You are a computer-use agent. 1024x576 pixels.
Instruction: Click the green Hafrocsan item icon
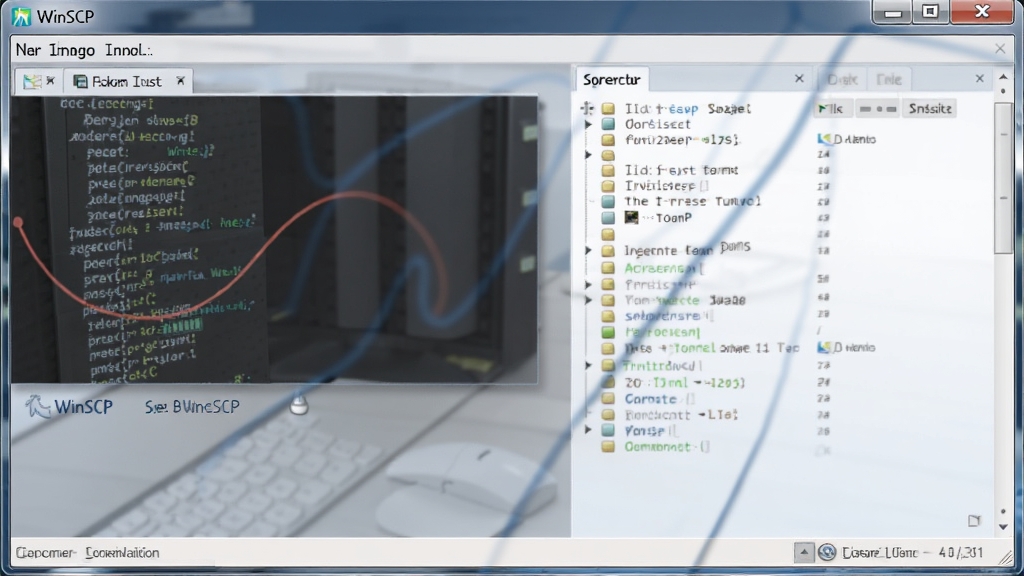[608, 332]
